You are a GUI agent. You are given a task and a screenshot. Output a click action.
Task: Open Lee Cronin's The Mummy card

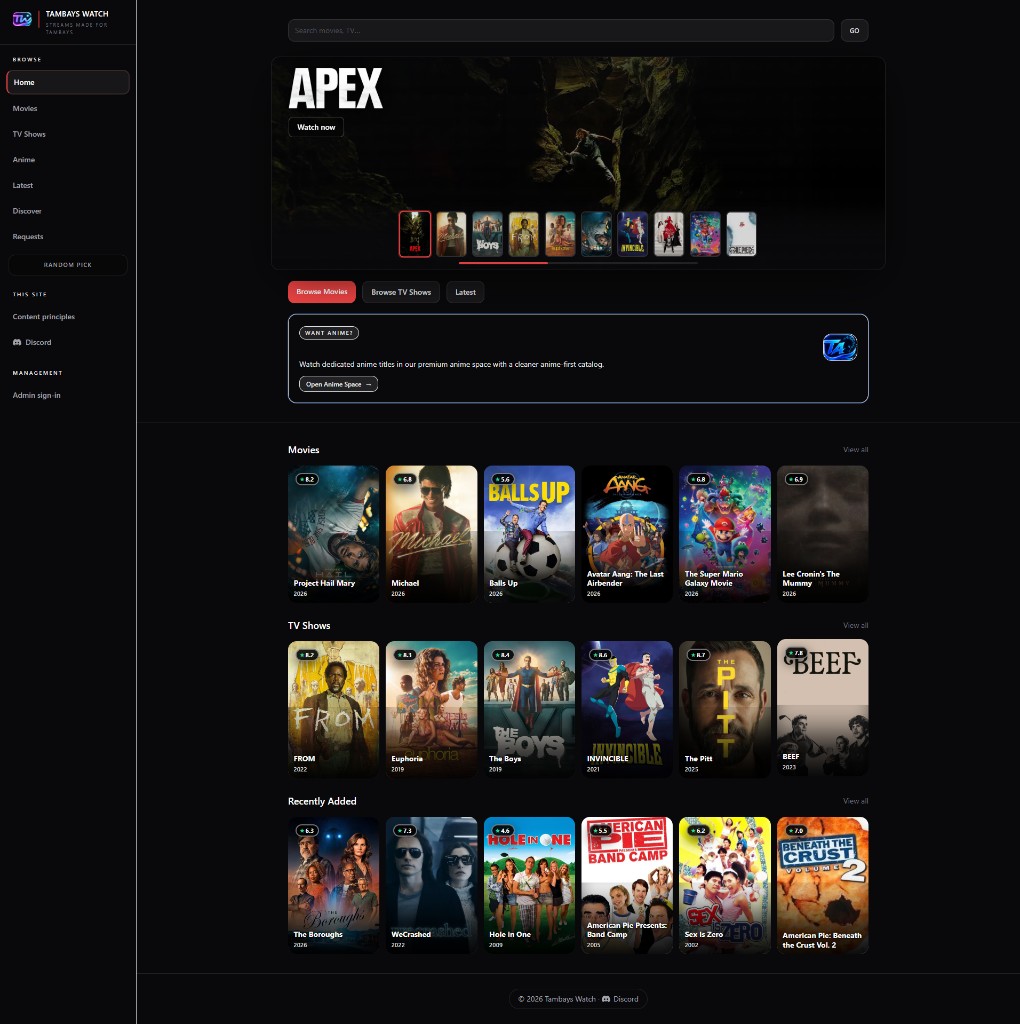coord(823,534)
